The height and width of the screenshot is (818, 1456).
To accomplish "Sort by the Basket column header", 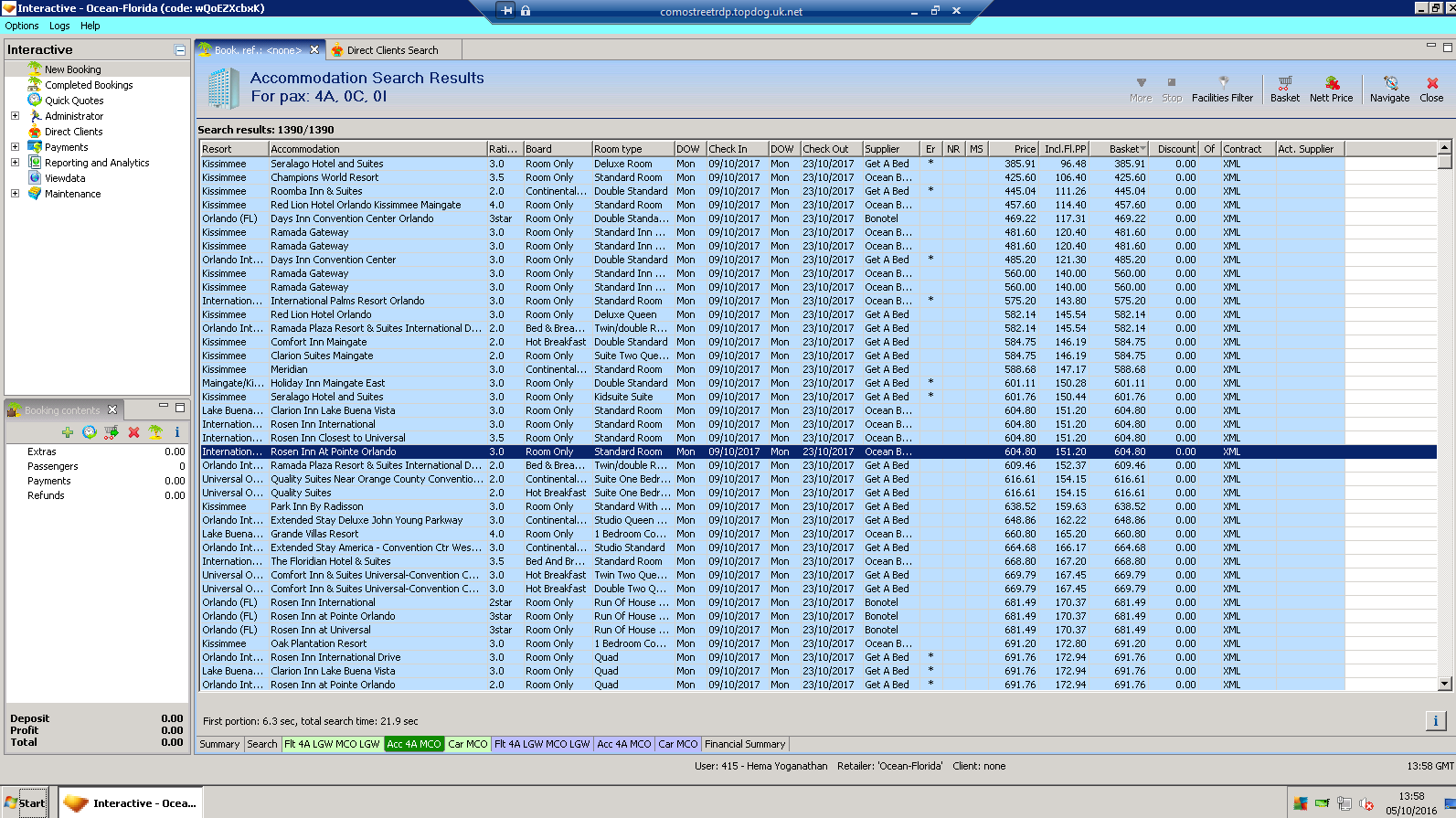I will click(1120, 149).
